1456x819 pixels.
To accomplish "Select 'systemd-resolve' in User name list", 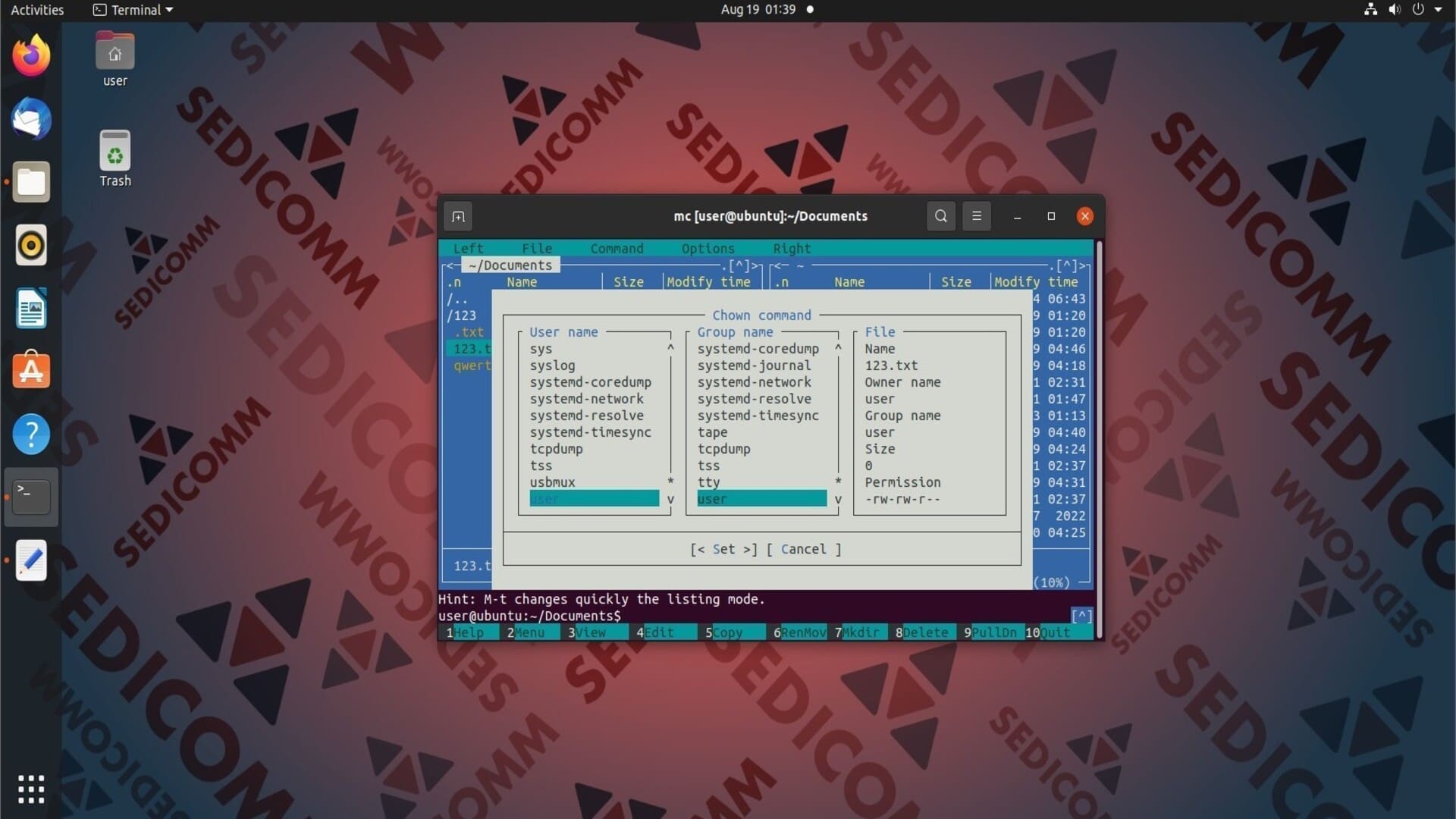I will pyautogui.click(x=586, y=416).
